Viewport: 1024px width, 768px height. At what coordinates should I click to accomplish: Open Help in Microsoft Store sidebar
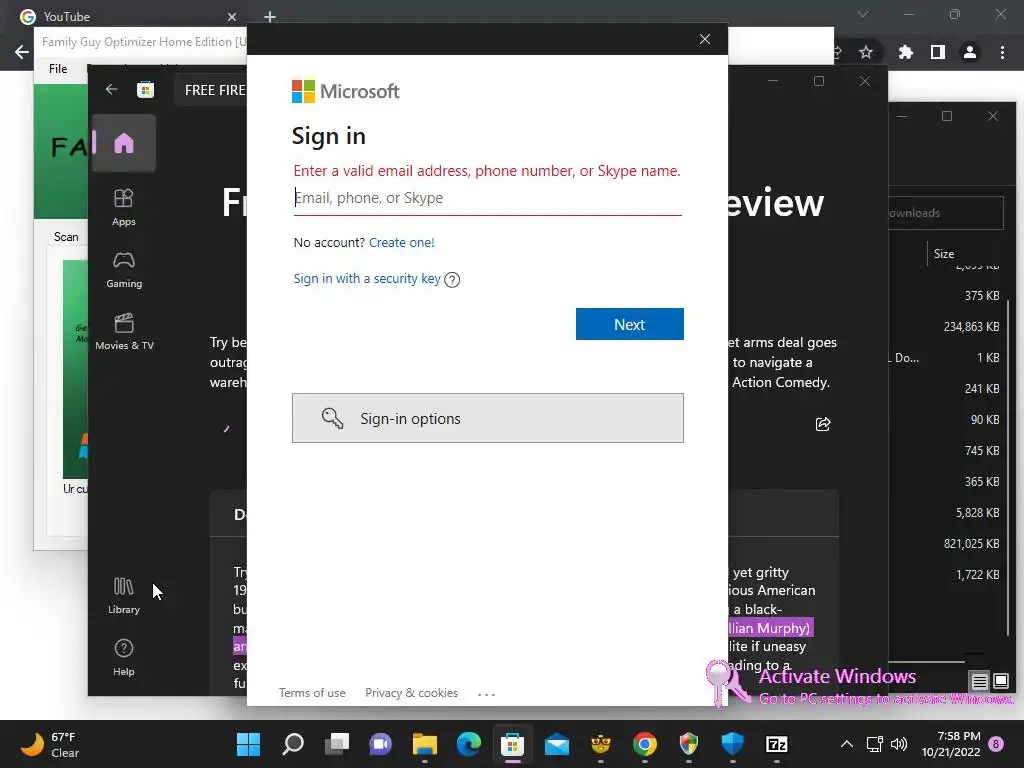(x=123, y=658)
